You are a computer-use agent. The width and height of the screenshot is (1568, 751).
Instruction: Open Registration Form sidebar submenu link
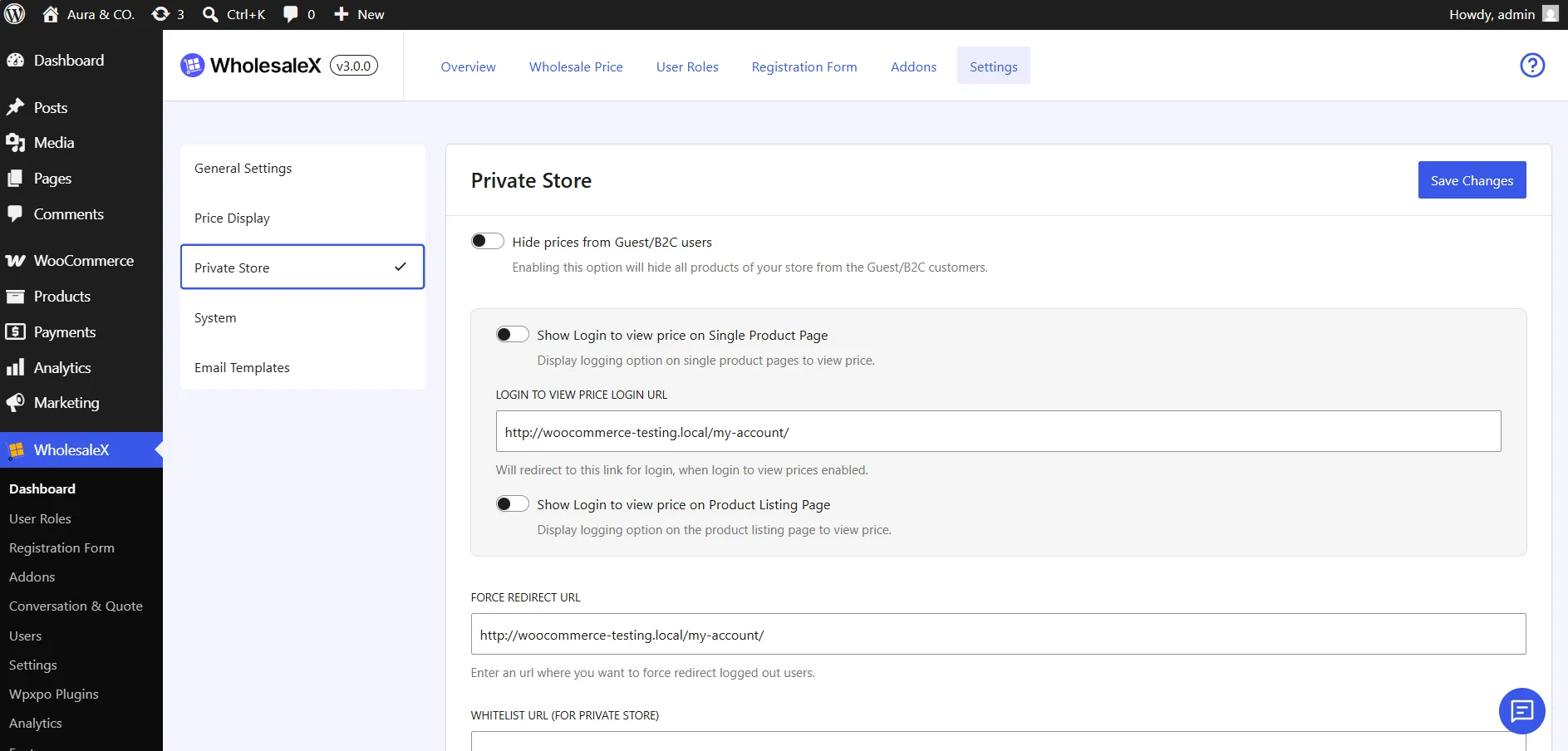tap(61, 547)
